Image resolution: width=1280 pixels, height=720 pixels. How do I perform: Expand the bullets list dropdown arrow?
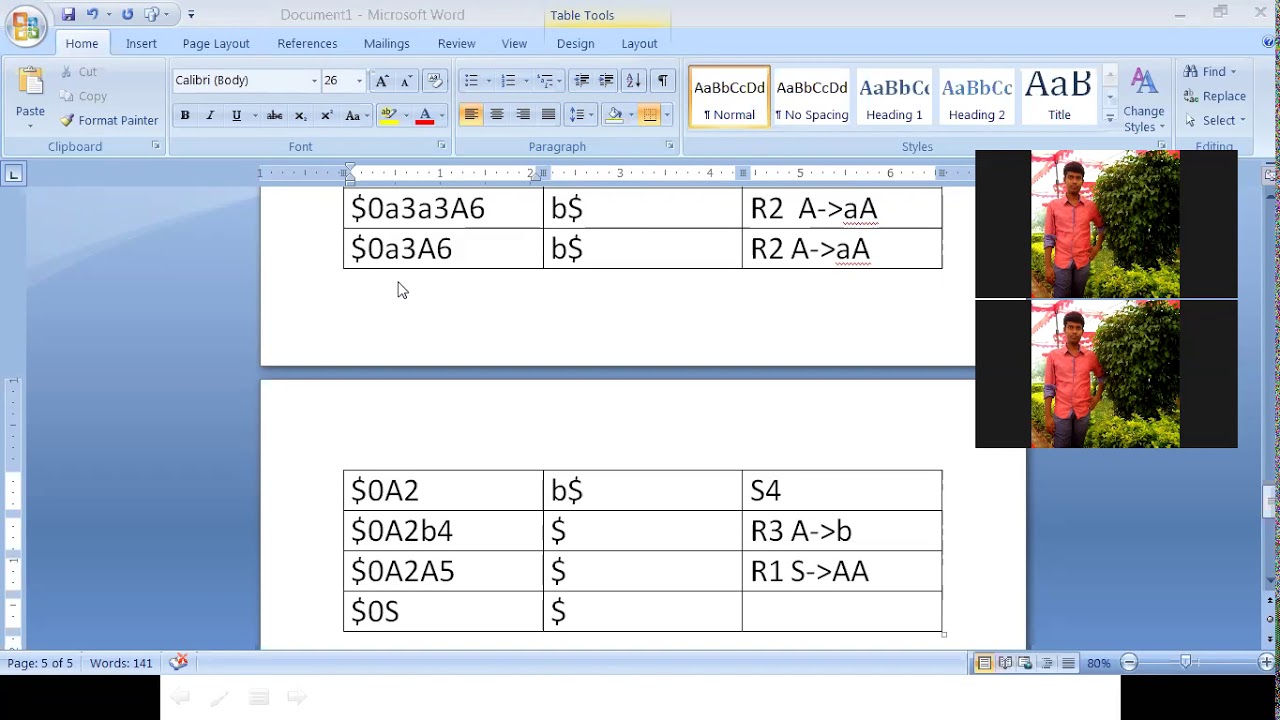tap(488, 81)
